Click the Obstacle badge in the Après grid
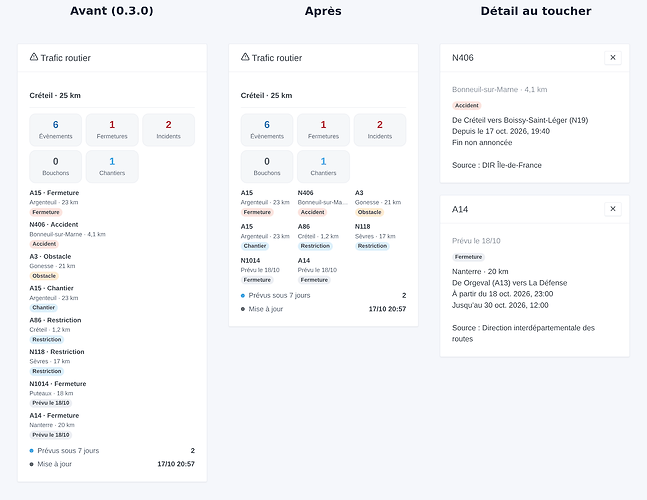The width and height of the screenshot is (647, 500). (x=369, y=212)
